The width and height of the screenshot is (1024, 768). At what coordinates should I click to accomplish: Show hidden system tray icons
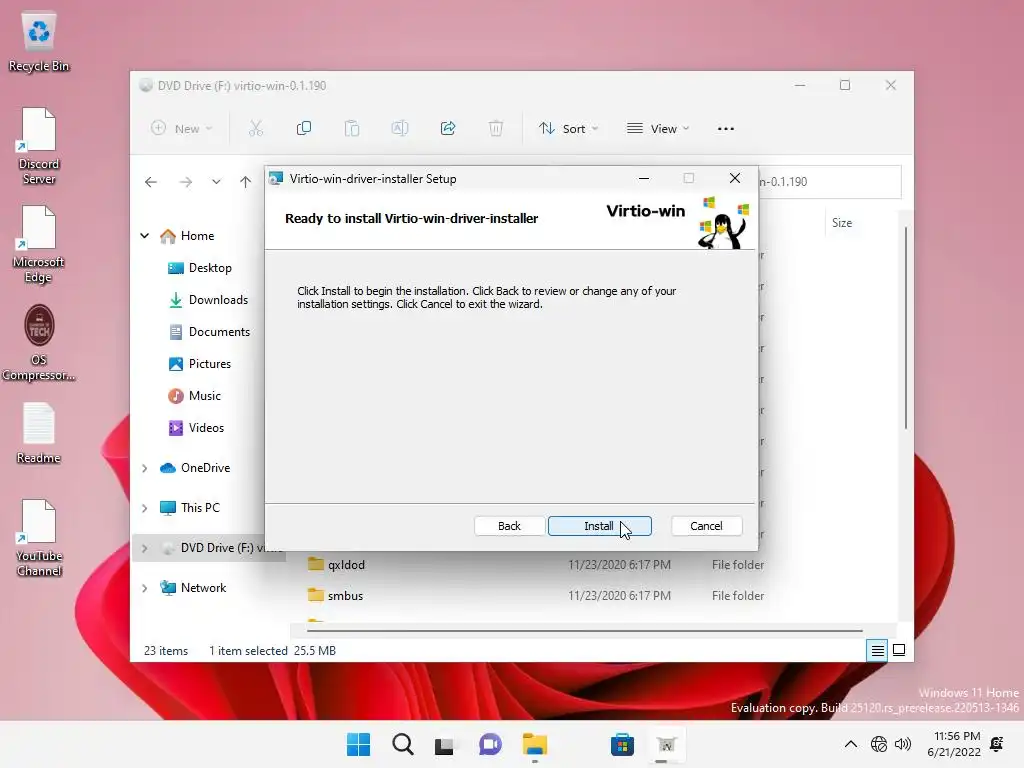(850, 744)
